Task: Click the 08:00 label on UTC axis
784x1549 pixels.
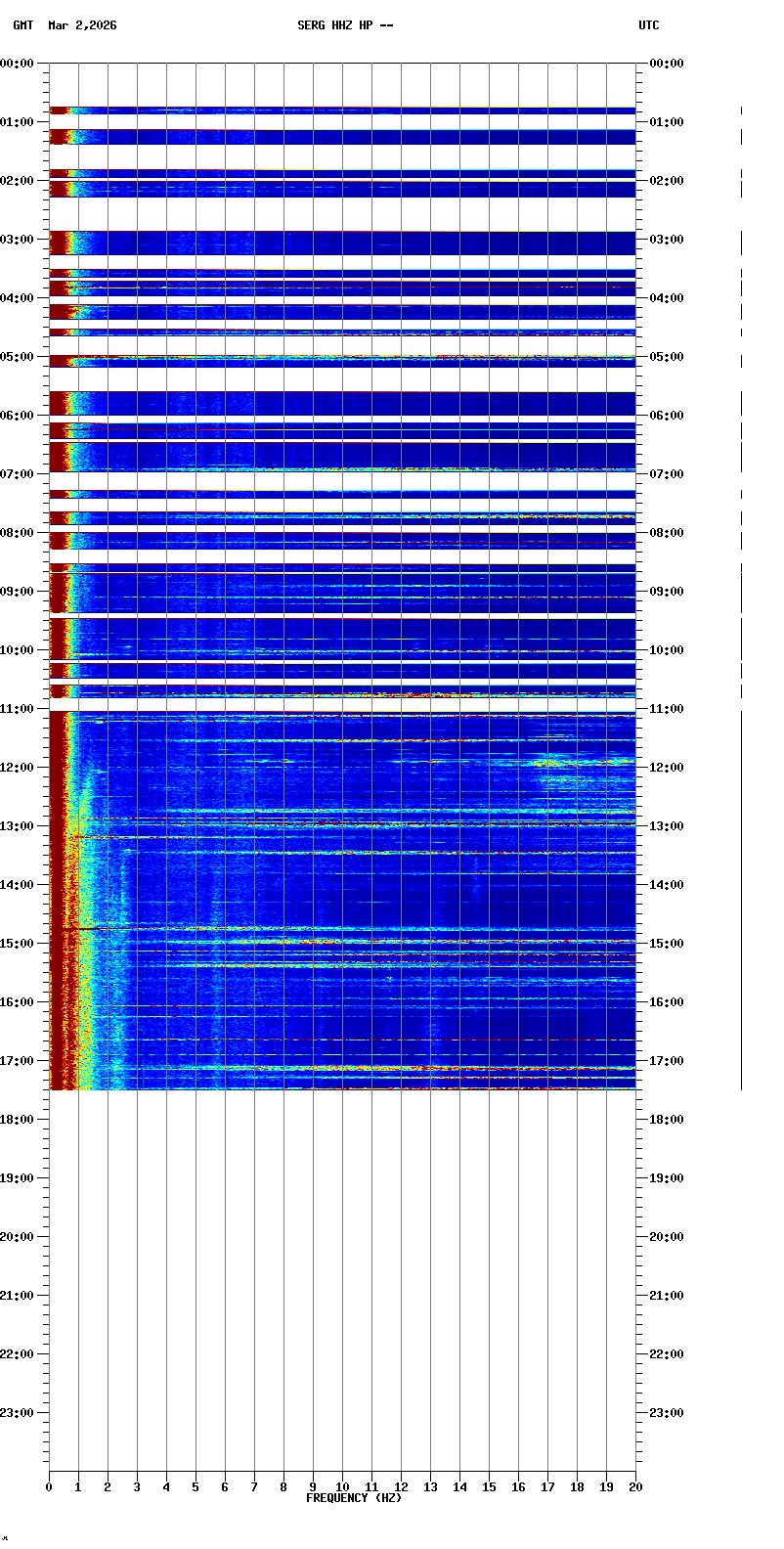Action: click(667, 533)
